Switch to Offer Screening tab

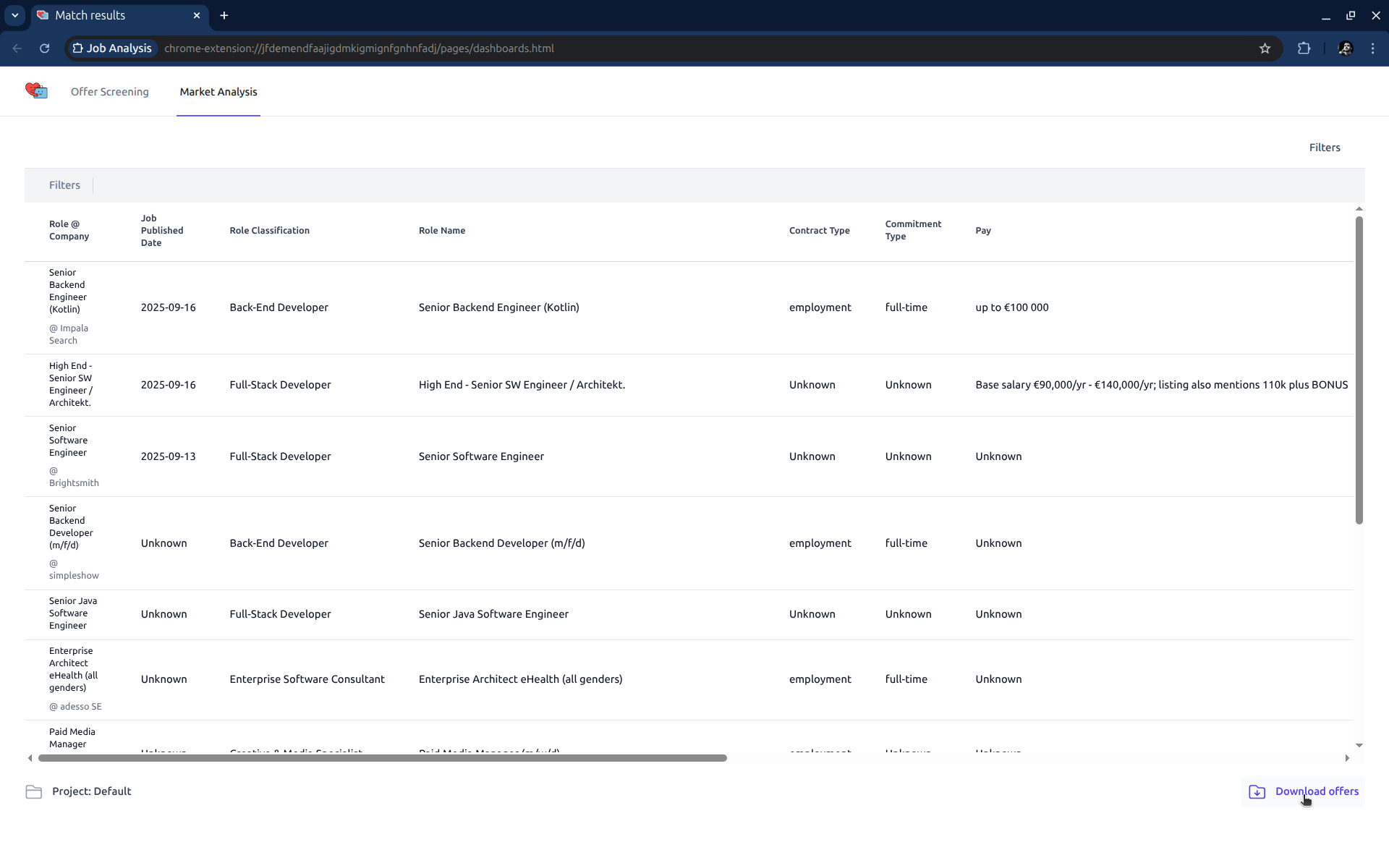pos(110,92)
